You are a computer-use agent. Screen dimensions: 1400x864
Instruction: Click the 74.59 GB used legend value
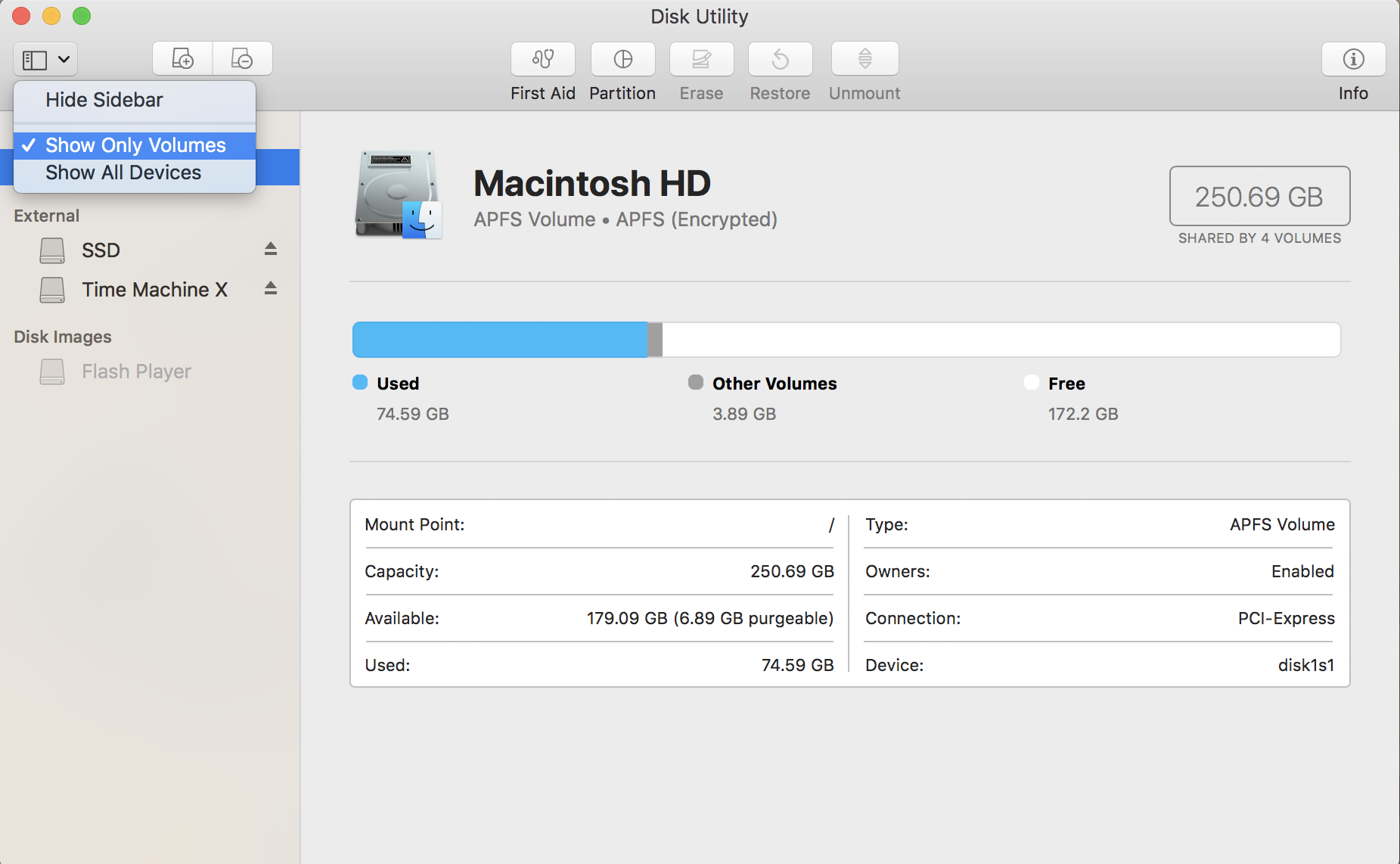(413, 414)
